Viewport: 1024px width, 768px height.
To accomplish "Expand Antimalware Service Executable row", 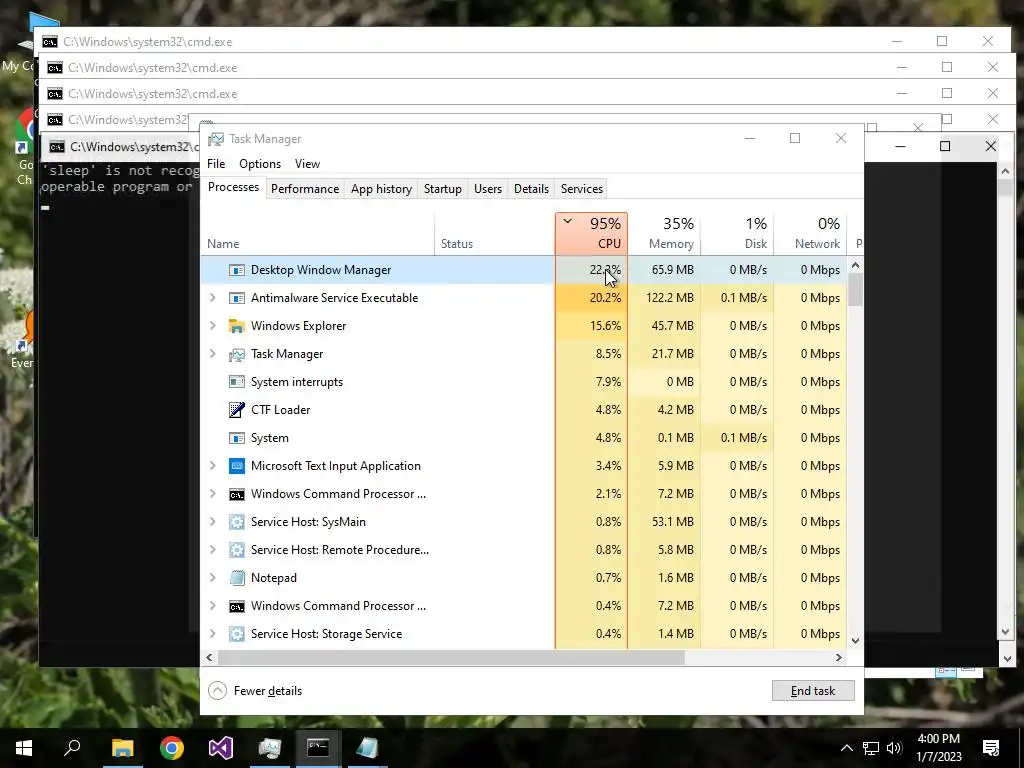I will click(212, 298).
